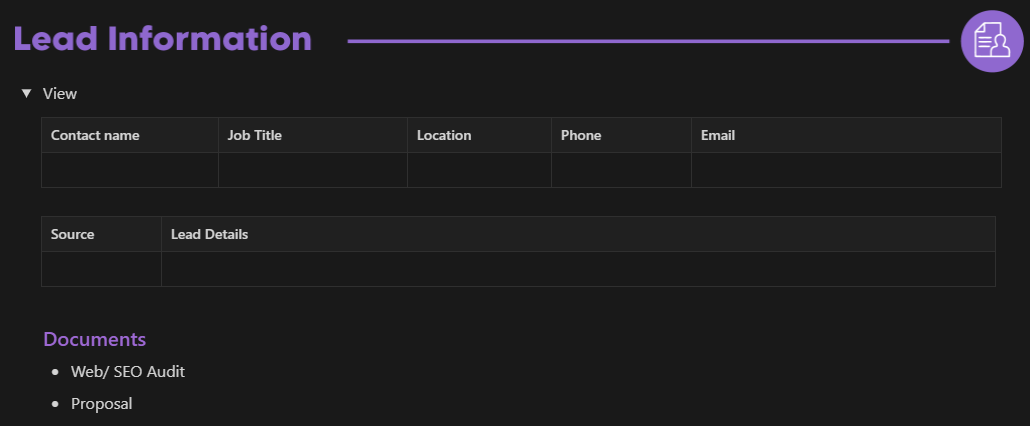Select the Job Title column header

[255, 135]
